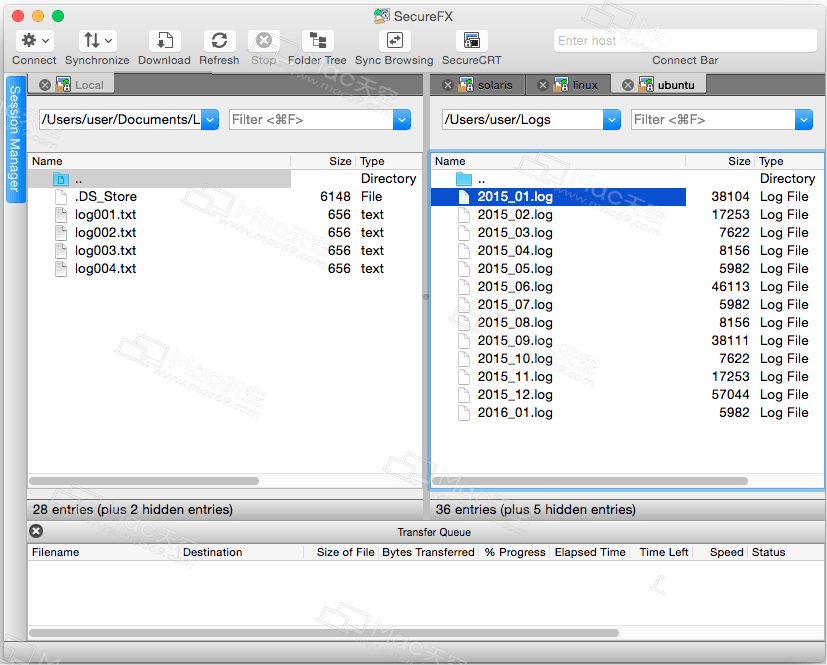Sort local pane by Name column
The image size is (827, 665).
[x=159, y=161]
